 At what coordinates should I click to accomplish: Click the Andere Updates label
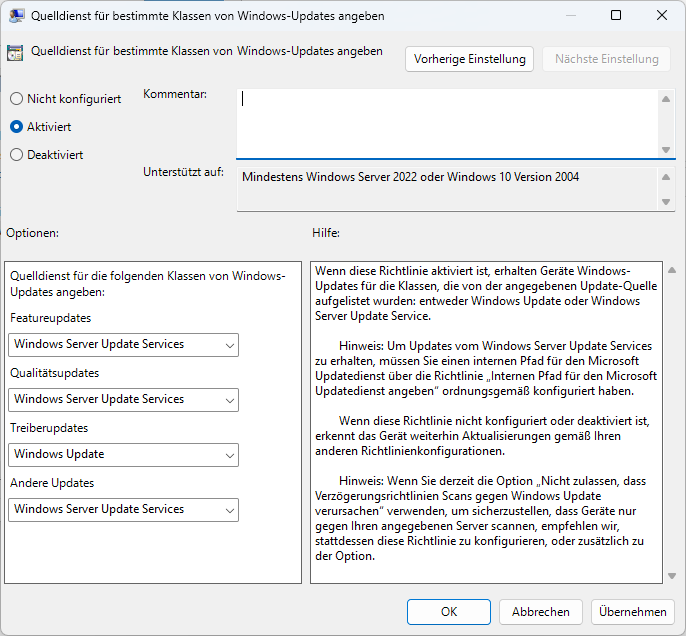(52, 483)
